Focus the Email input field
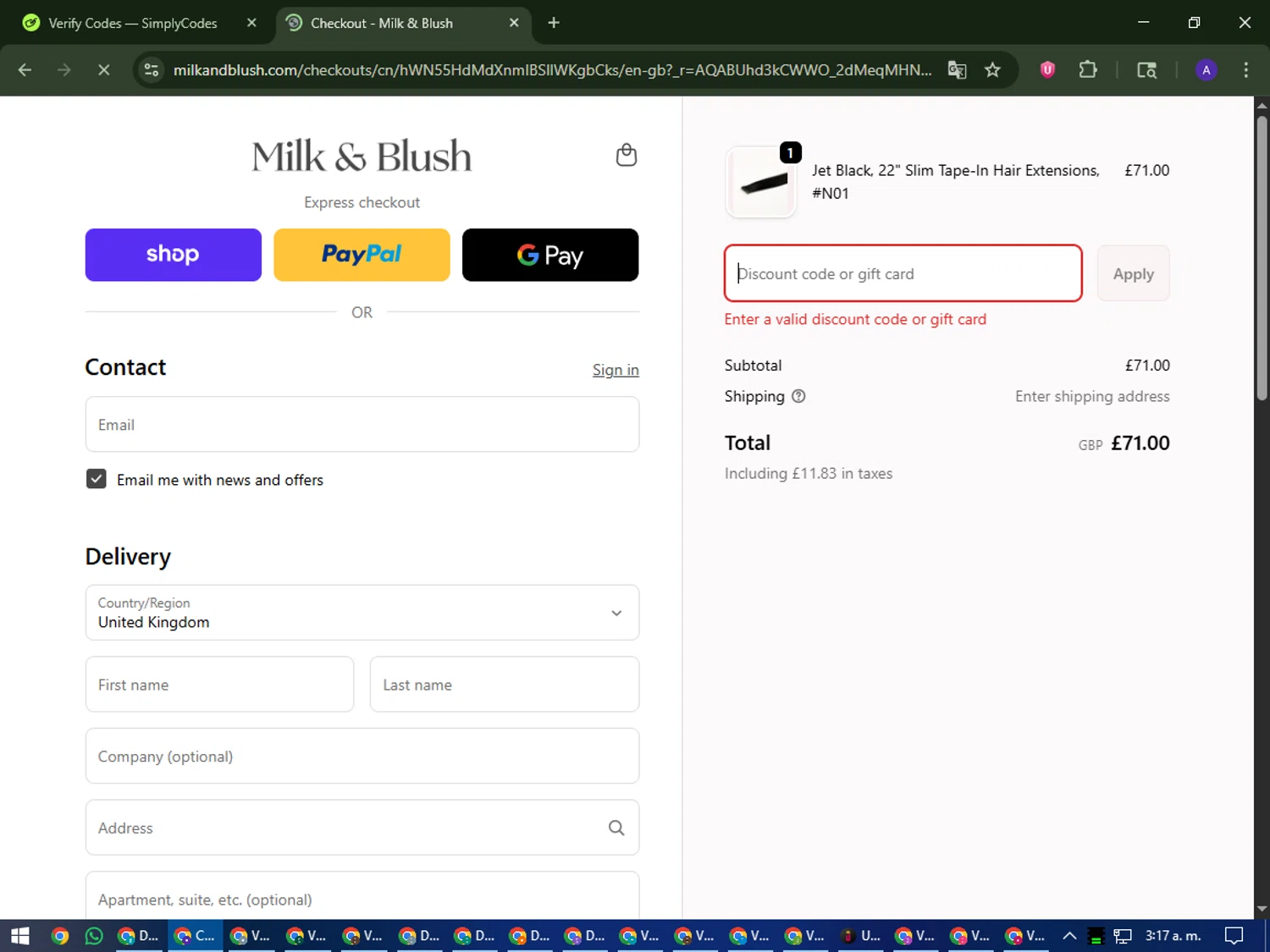1270x952 pixels. click(362, 424)
